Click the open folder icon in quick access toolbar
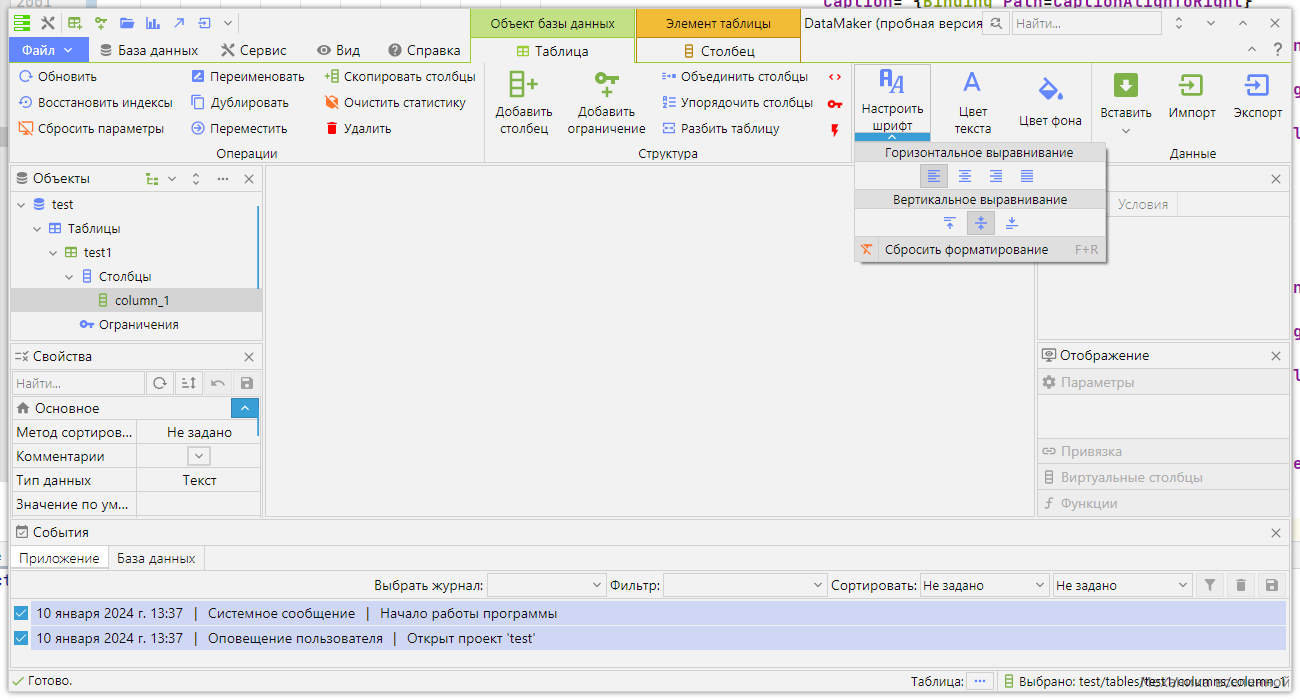This screenshot has height=700, width=1300. (127, 23)
